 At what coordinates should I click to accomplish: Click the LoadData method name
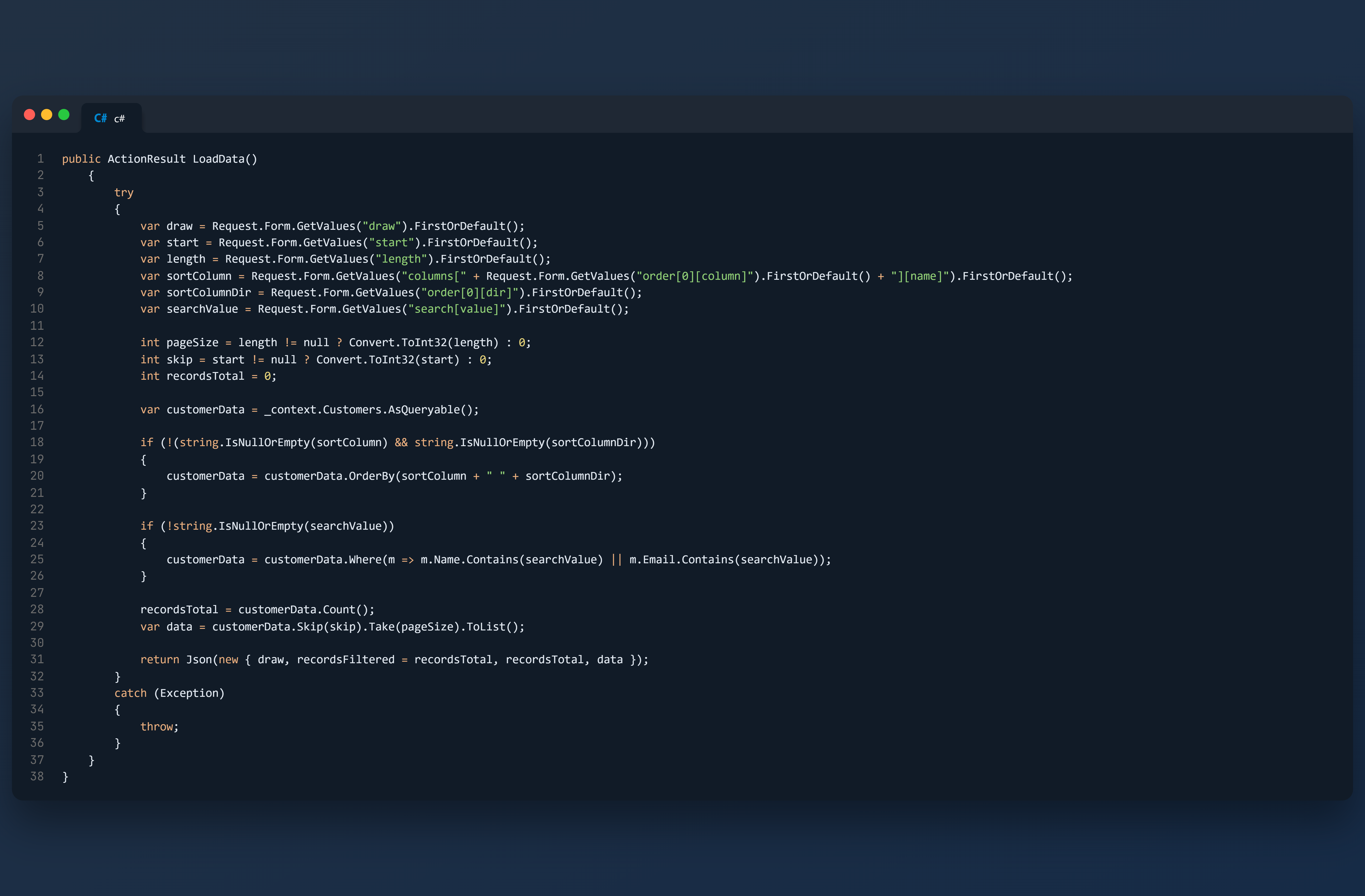pos(218,159)
